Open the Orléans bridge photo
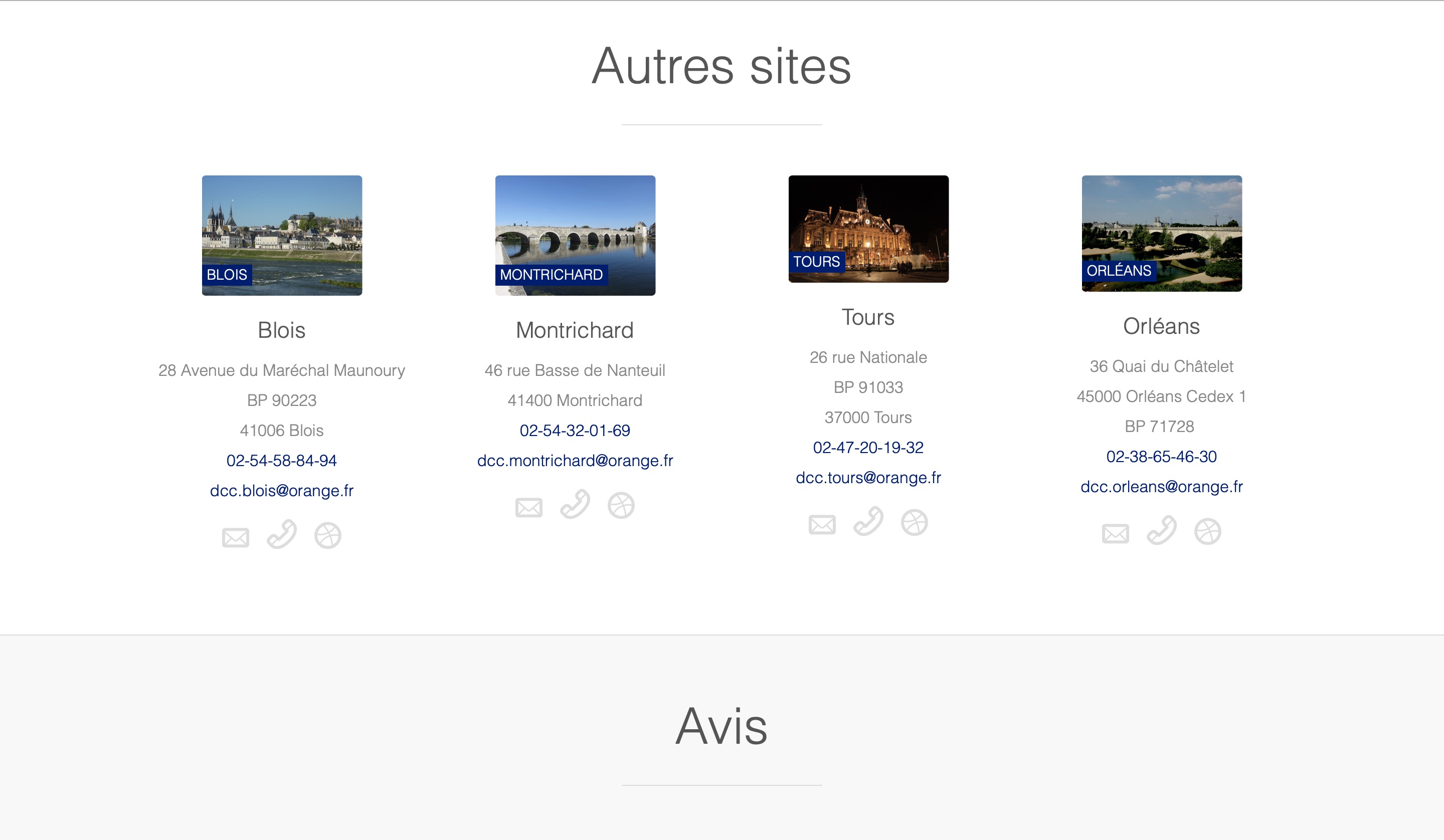 (x=1162, y=234)
